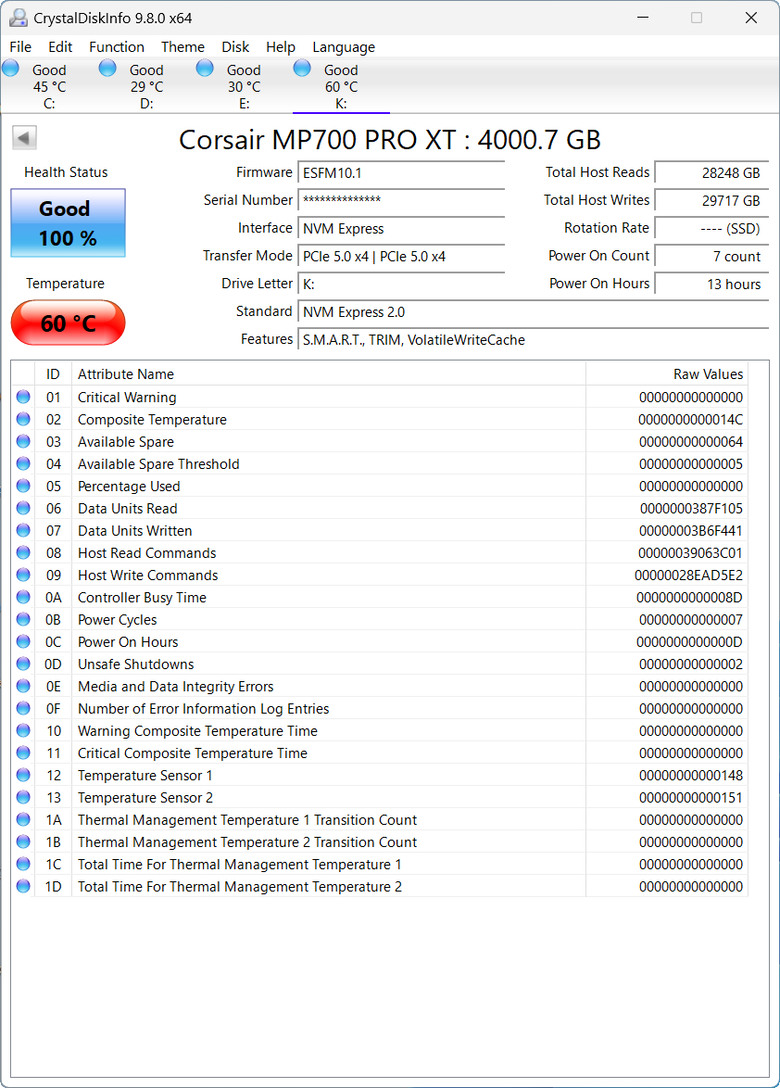
Task: Click Power On Hours value 13 hours
Action: pyautogui.click(x=711, y=284)
